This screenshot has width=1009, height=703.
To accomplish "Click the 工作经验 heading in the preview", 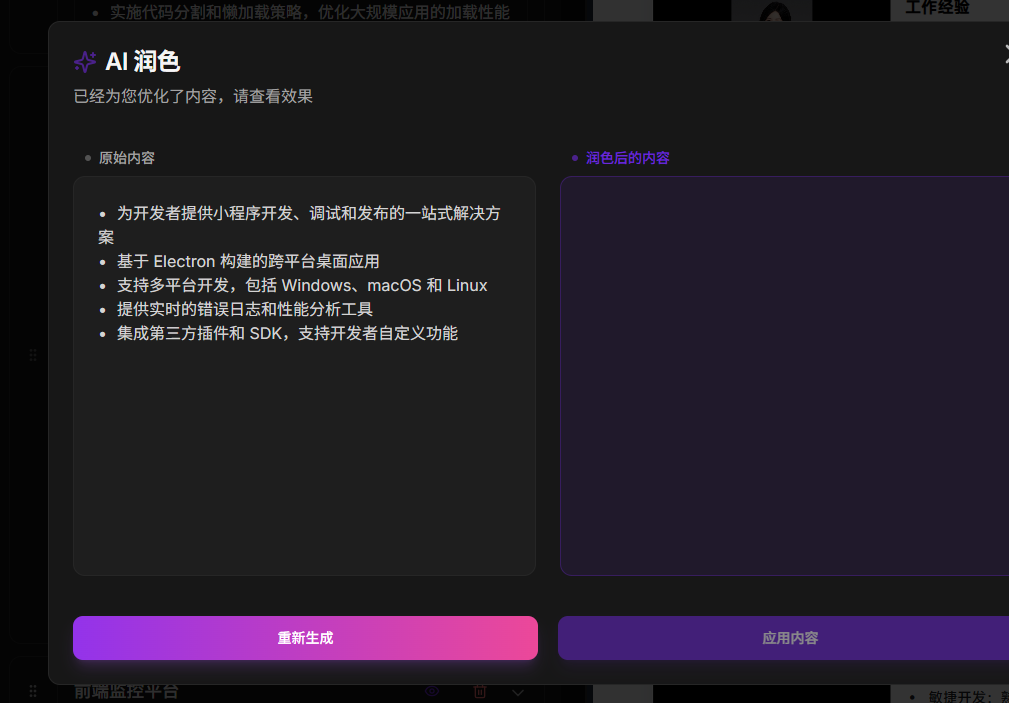I will (x=937, y=8).
